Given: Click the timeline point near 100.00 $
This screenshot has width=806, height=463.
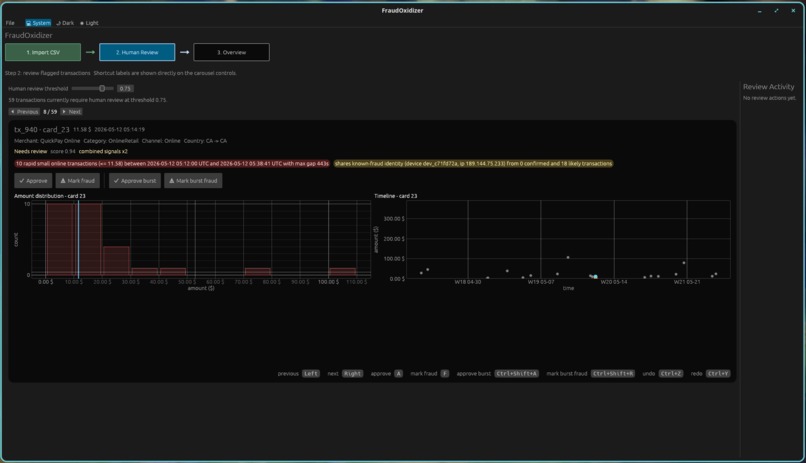Looking at the screenshot, I should [x=568, y=257].
